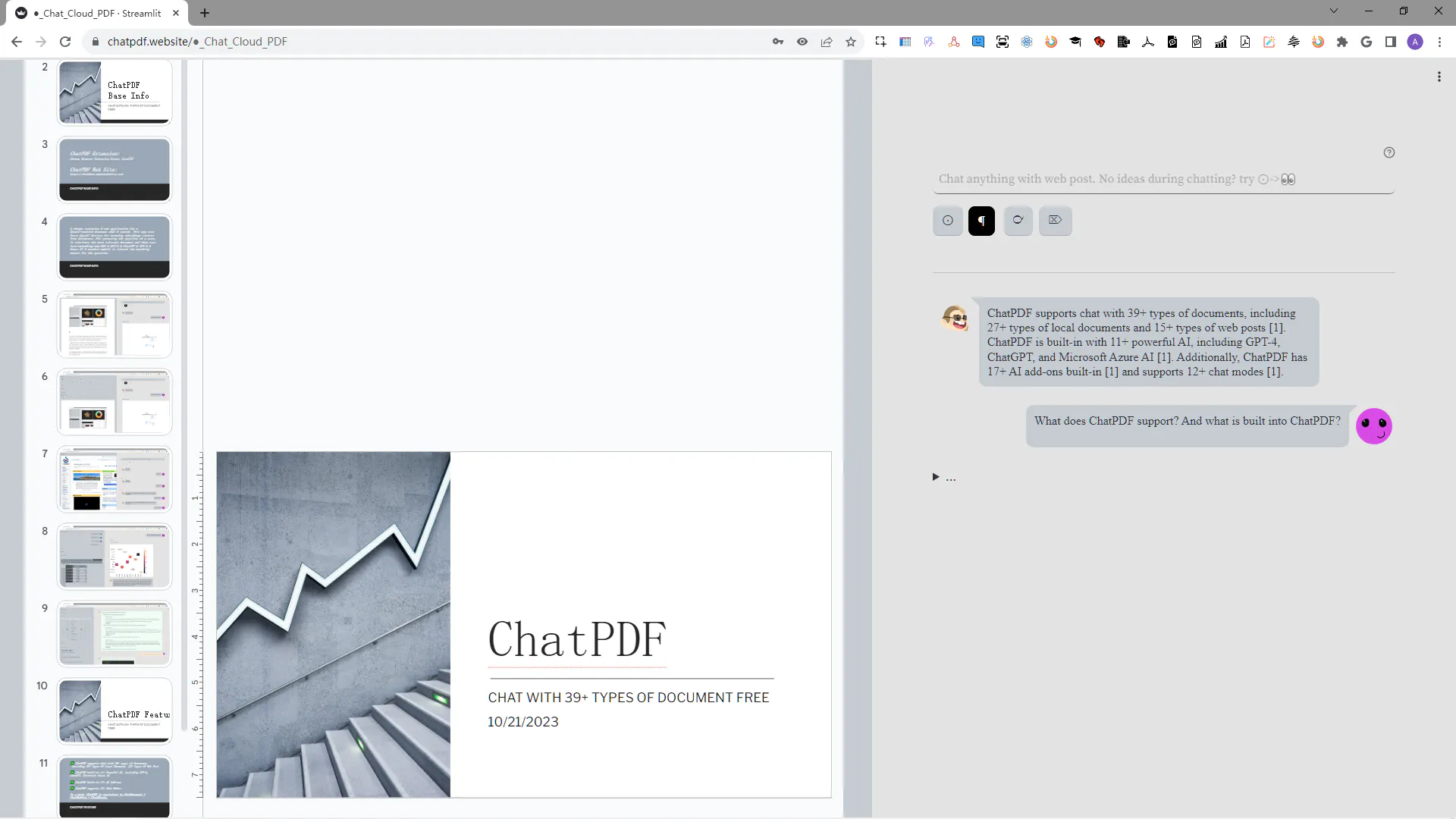Click the help question mark icon
The image size is (1456, 819).
[x=1389, y=152]
